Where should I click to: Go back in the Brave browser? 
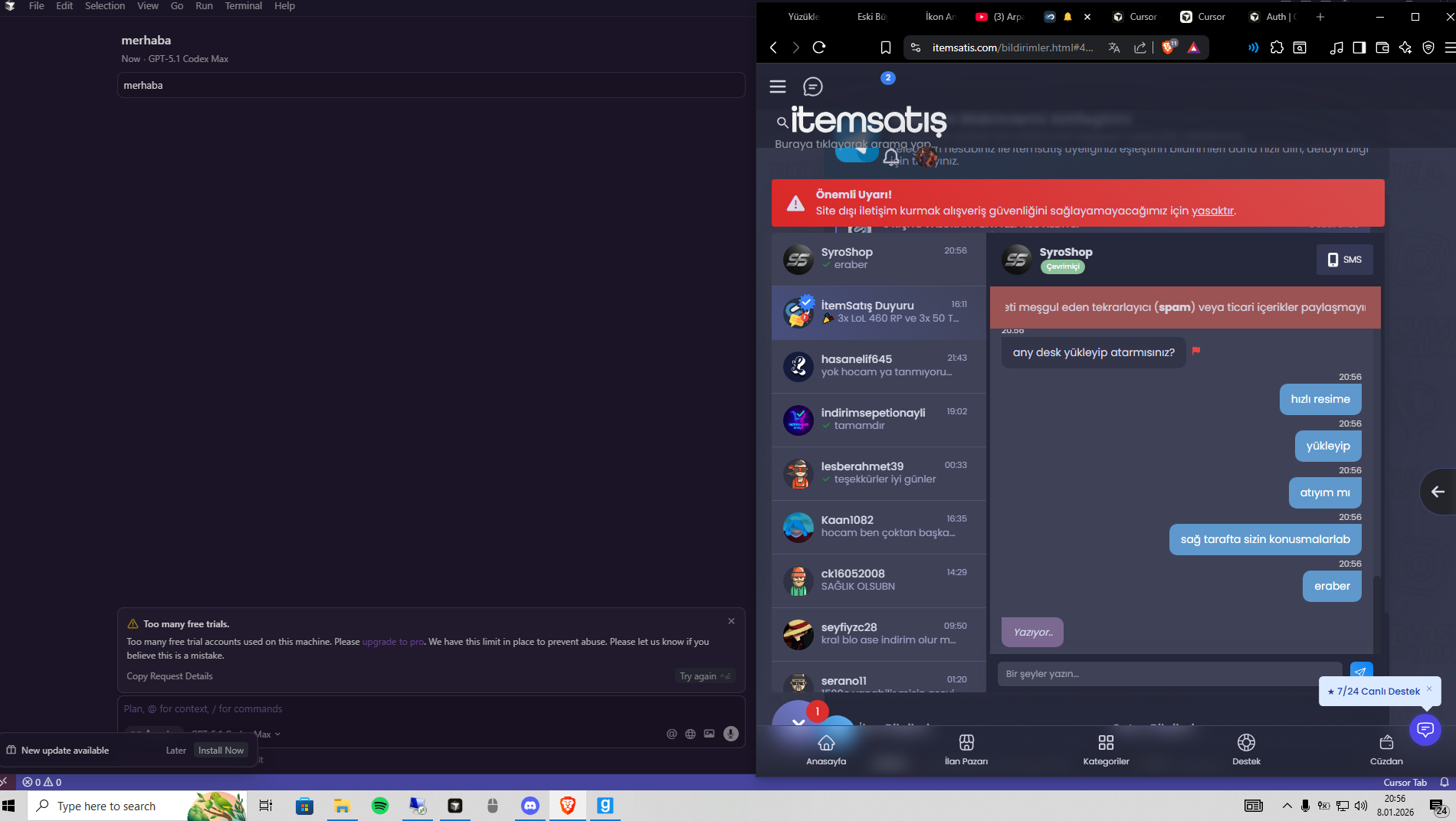pos(774,47)
